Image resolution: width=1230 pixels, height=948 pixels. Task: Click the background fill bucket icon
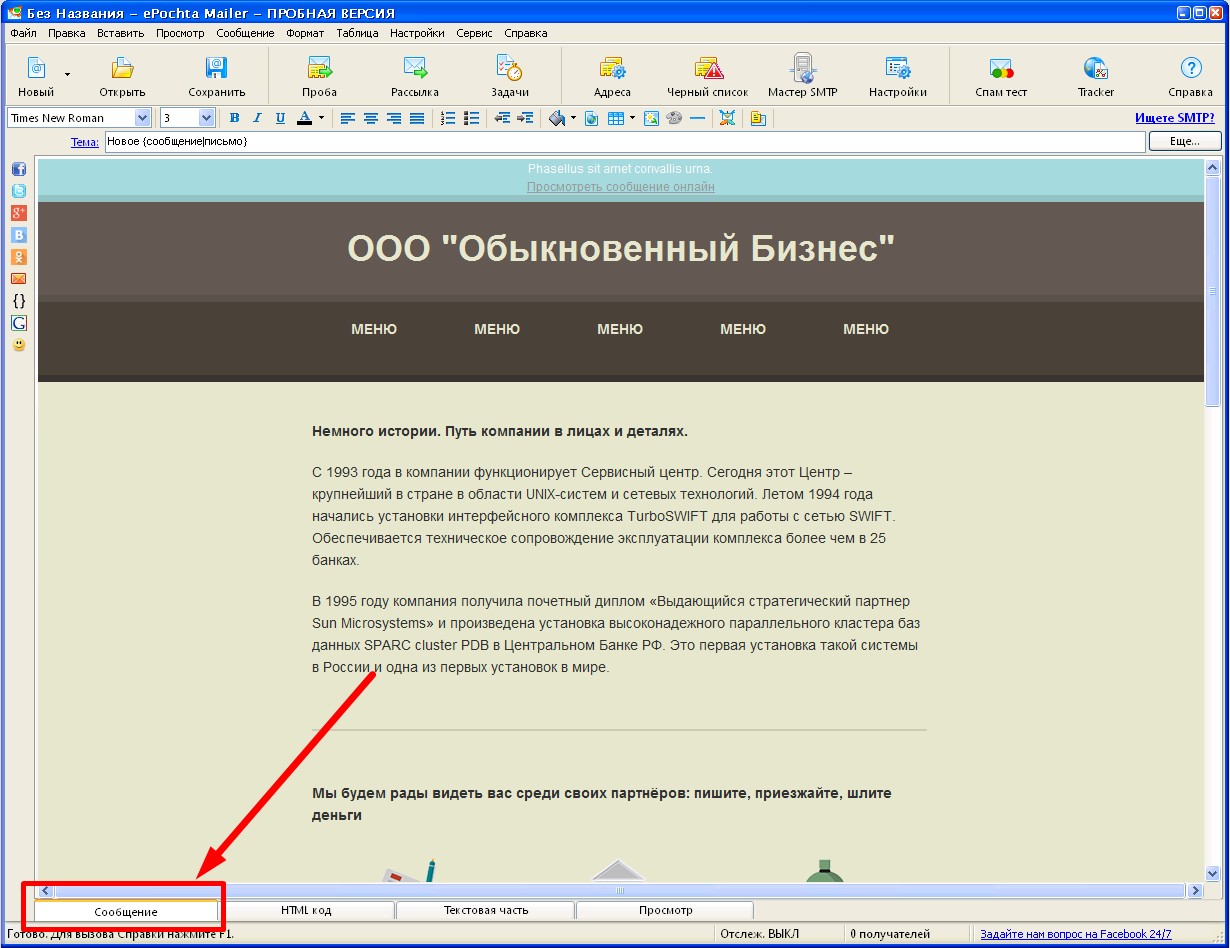click(x=557, y=118)
